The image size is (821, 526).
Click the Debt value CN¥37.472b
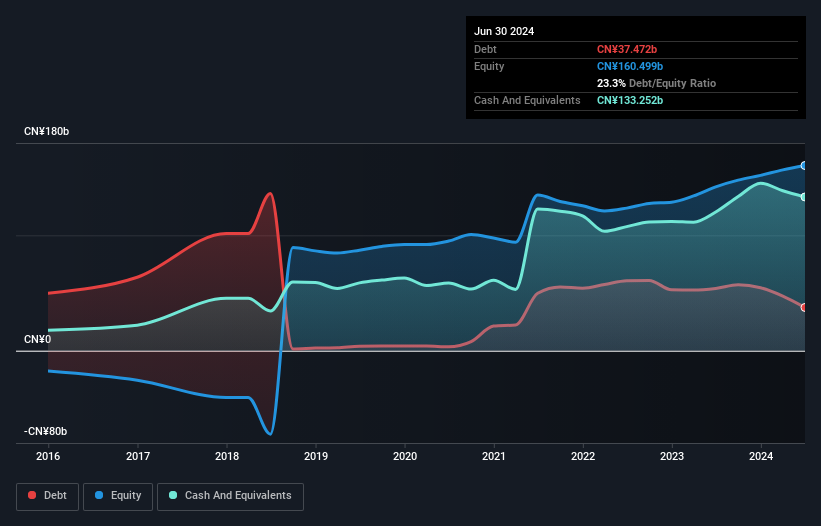tap(627, 49)
